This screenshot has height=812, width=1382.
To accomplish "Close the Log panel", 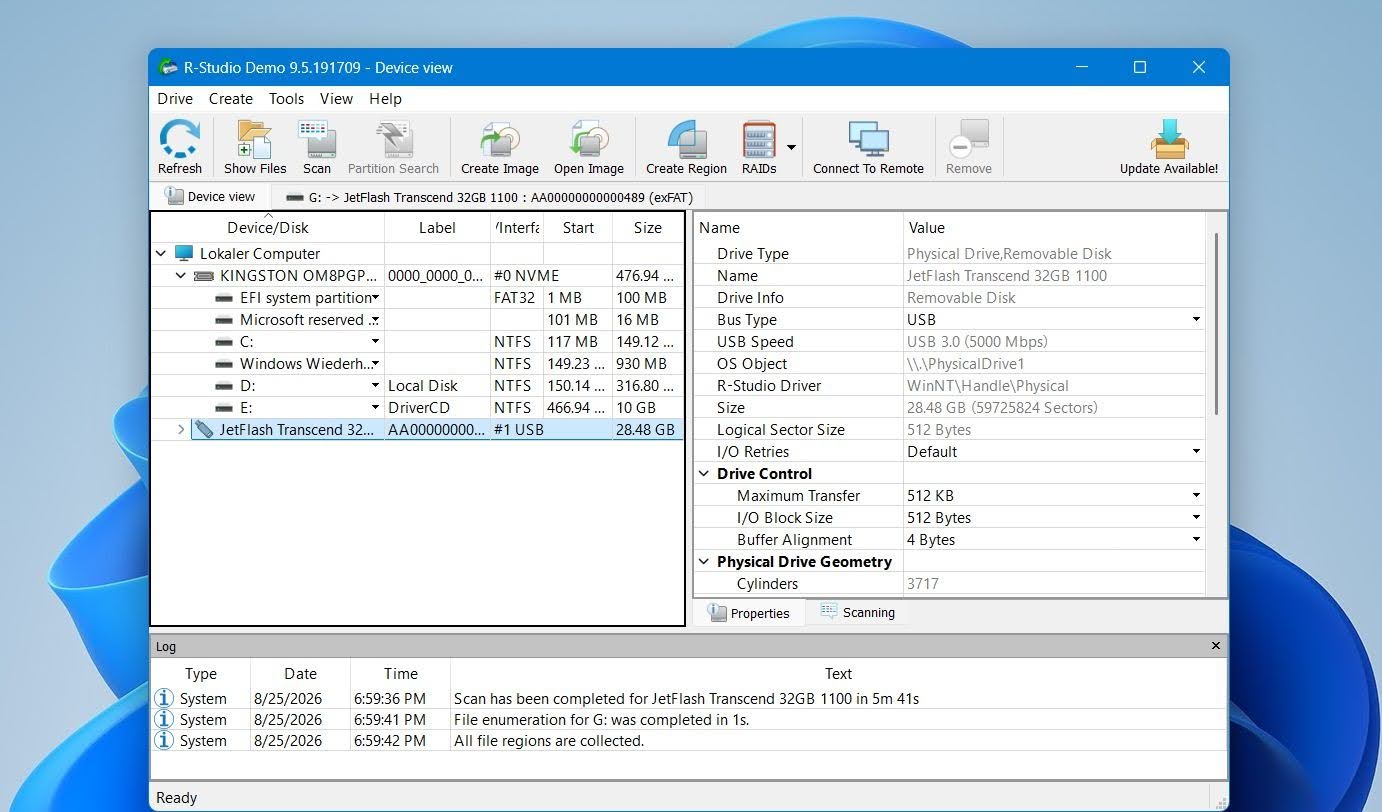I will 1216,646.
